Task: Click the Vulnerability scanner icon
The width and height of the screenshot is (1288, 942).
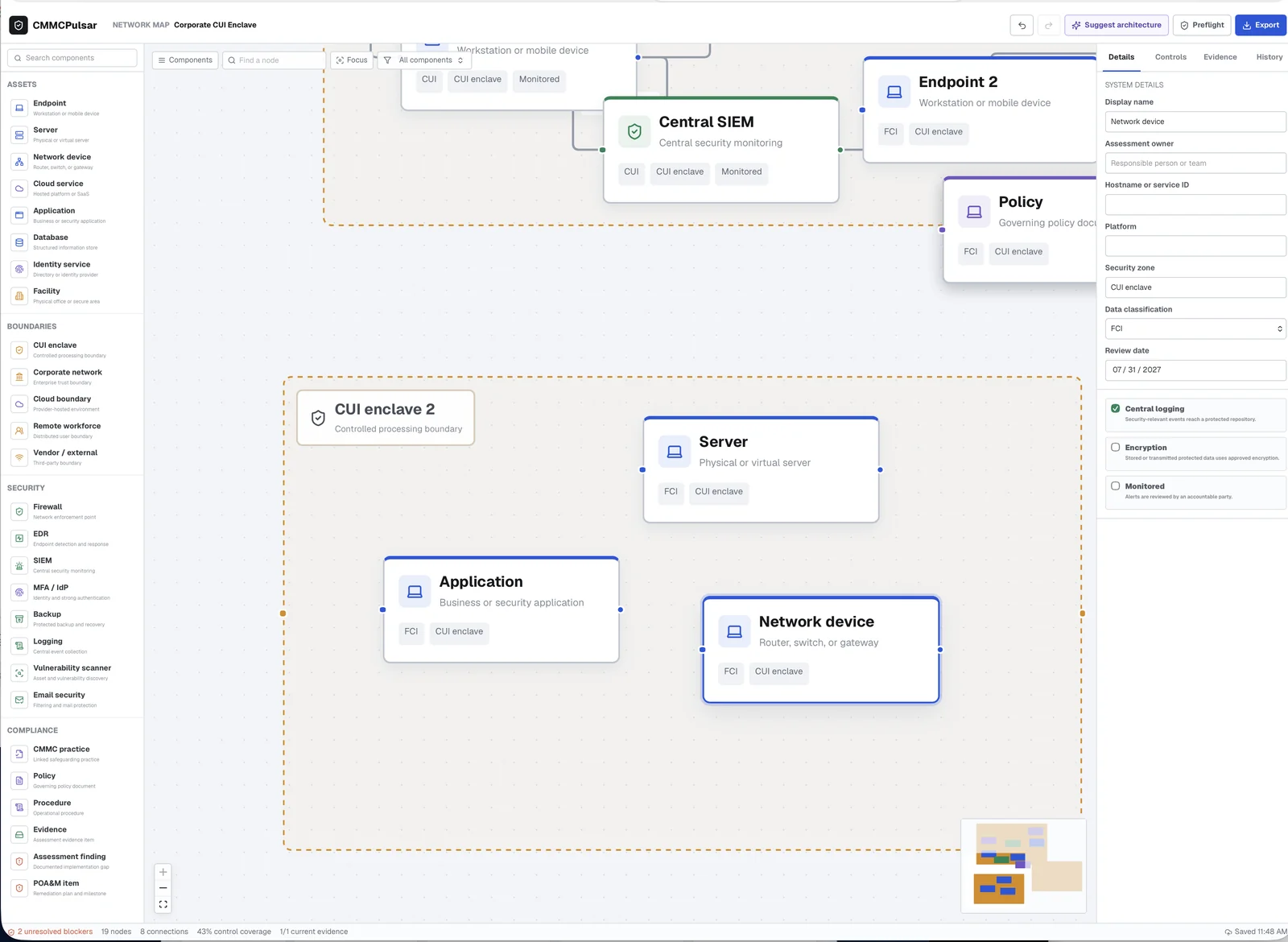Action: pos(19,673)
